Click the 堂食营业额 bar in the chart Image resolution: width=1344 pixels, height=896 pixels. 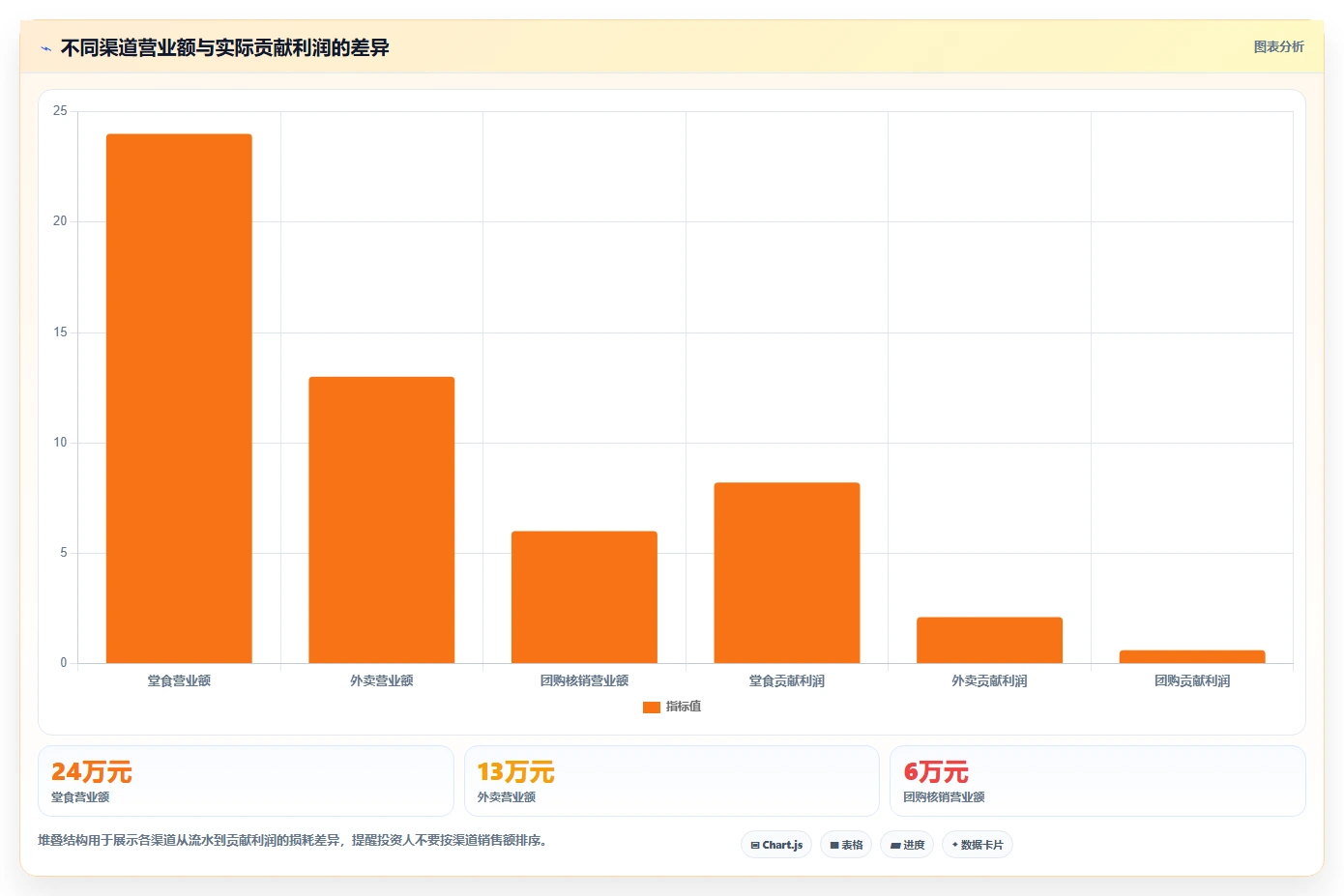(179, 398)
